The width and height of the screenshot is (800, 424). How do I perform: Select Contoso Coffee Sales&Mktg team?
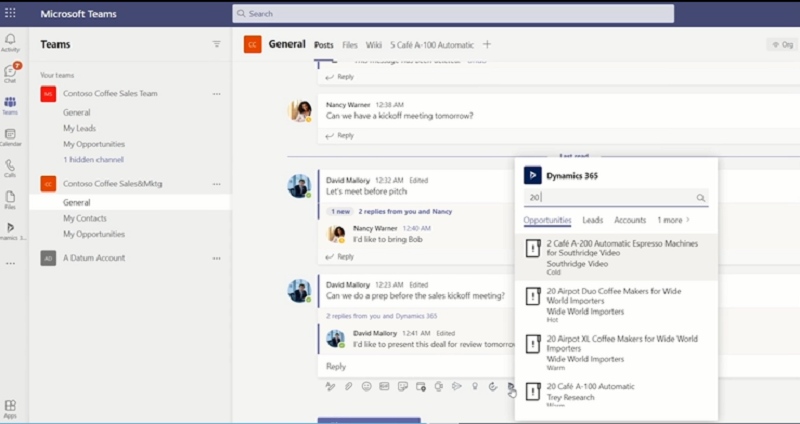click(x=113, y=184)
